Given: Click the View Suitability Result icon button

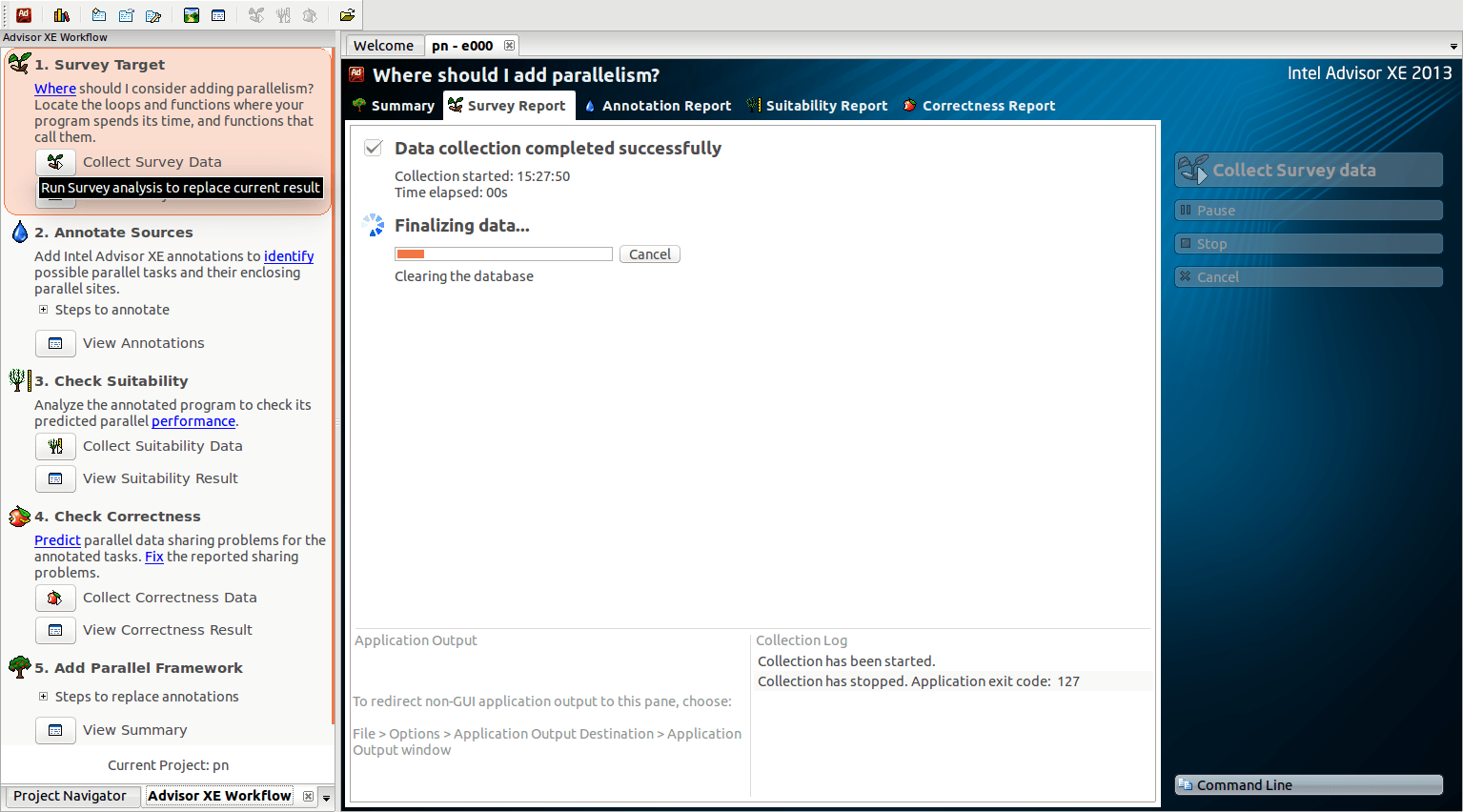Looking at the screenshot, I should 55,478.
